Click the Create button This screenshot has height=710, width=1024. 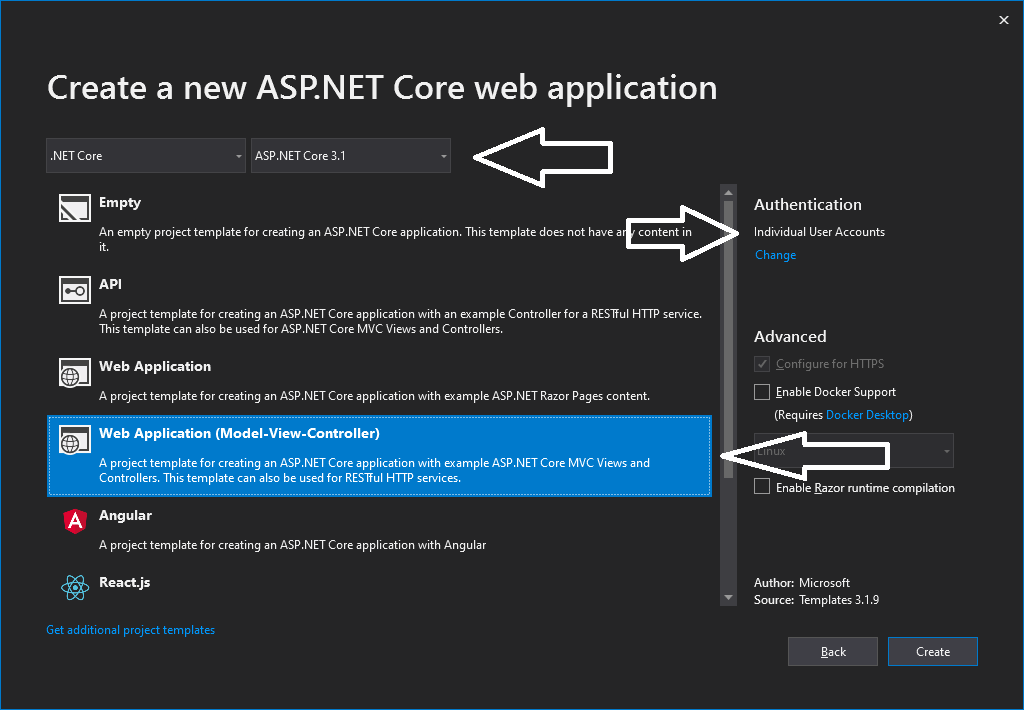(x=933, y=651)
